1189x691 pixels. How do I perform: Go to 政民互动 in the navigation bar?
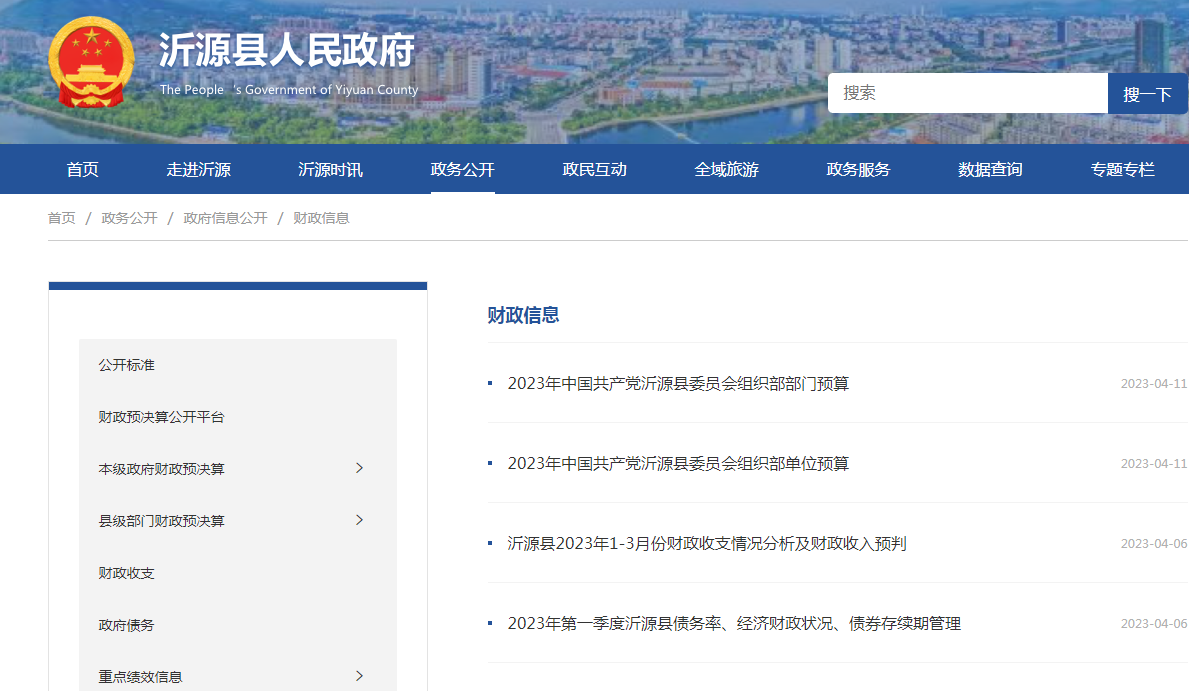click(594, 169)
